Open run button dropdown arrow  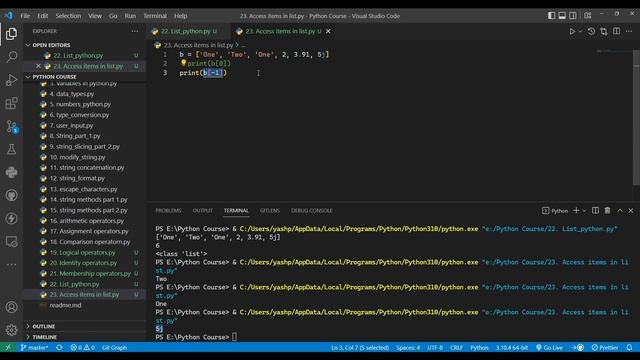(580, 31)
